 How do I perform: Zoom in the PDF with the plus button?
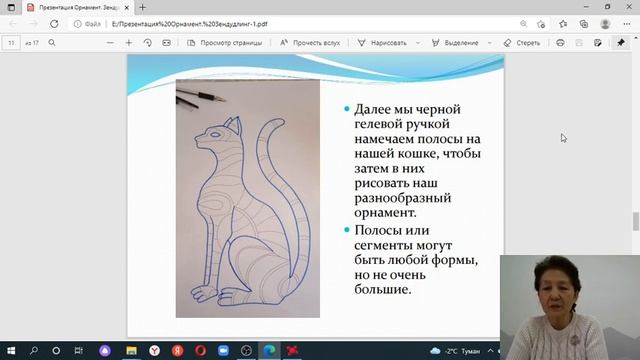click(x=129, y=42)
